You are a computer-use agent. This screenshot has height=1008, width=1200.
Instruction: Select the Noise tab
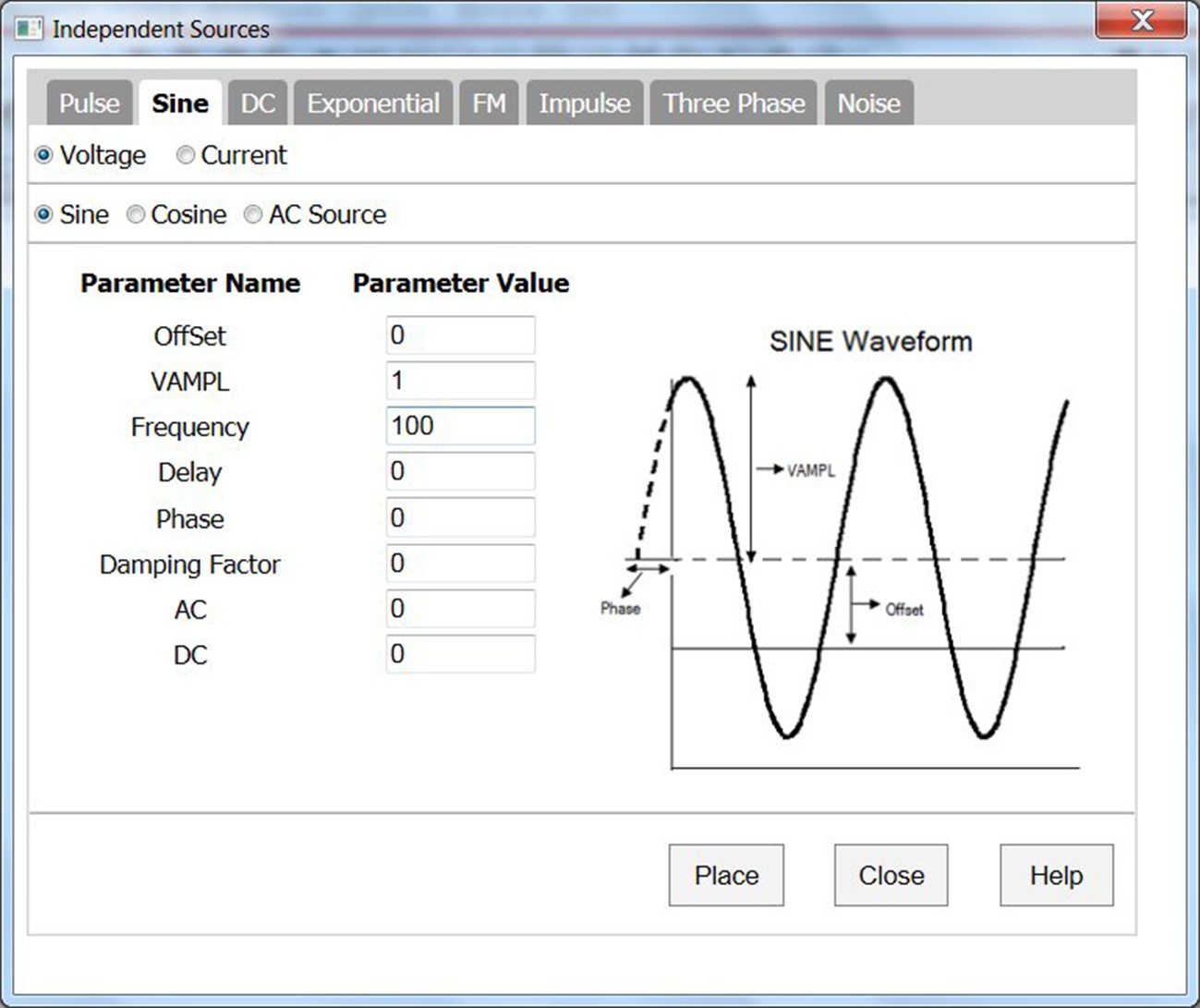point(868,103)
